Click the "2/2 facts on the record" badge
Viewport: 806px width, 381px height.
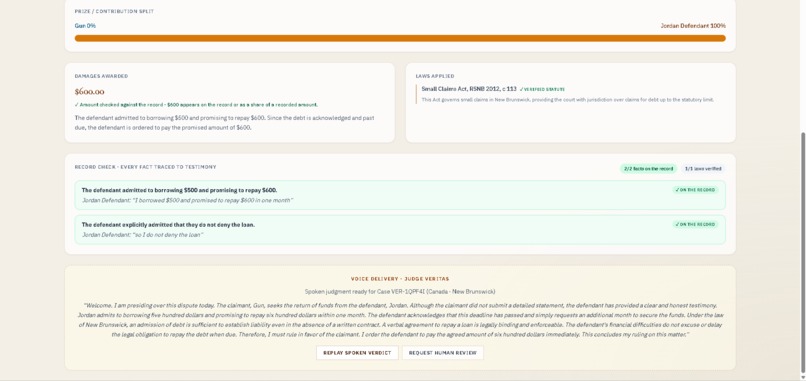pos(648,169)
